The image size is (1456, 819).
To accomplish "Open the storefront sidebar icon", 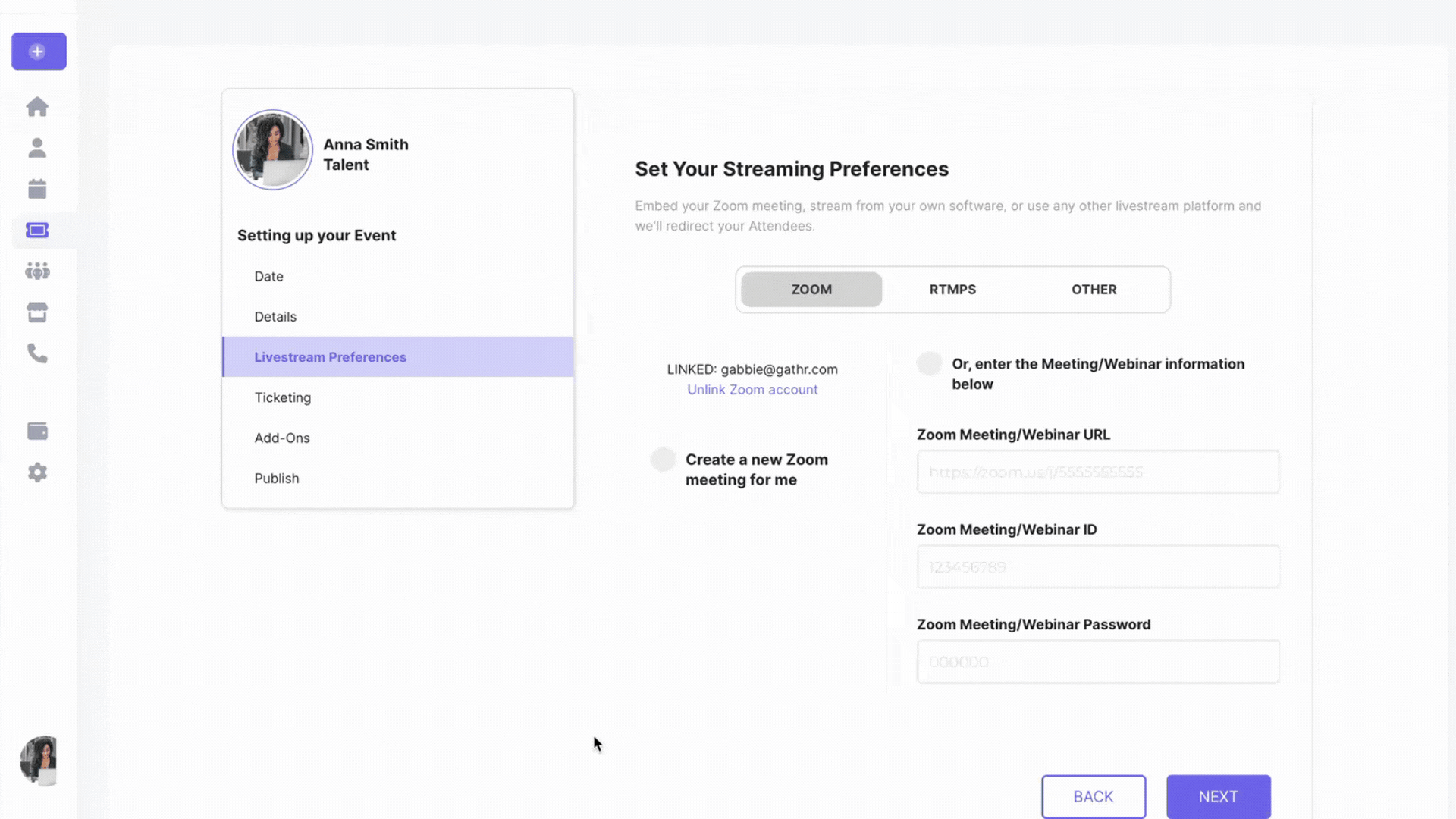I will 37,312.
